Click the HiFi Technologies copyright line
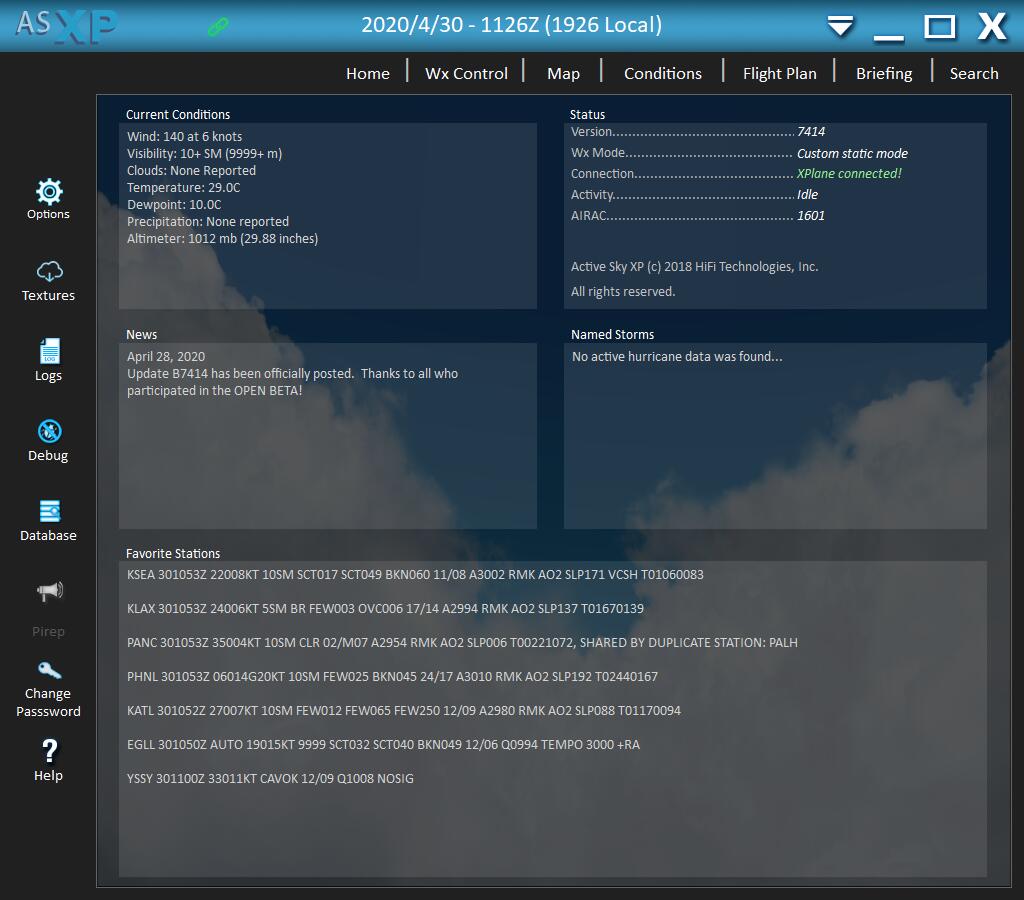The height and width of the screenshot is (900, 1024). pyautogui.click(x=694, y=266)
